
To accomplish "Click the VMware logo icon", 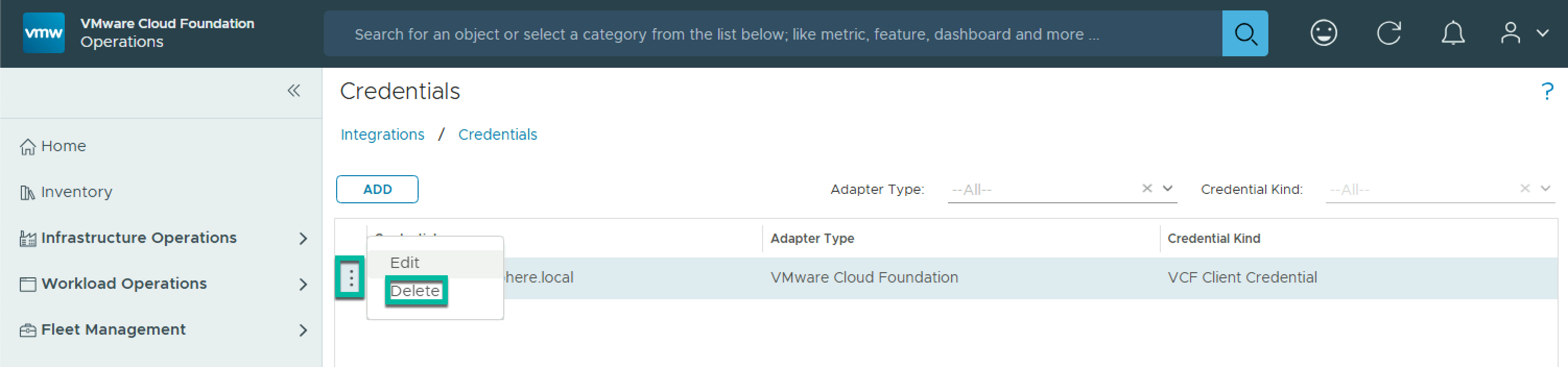I will (43, 33).
